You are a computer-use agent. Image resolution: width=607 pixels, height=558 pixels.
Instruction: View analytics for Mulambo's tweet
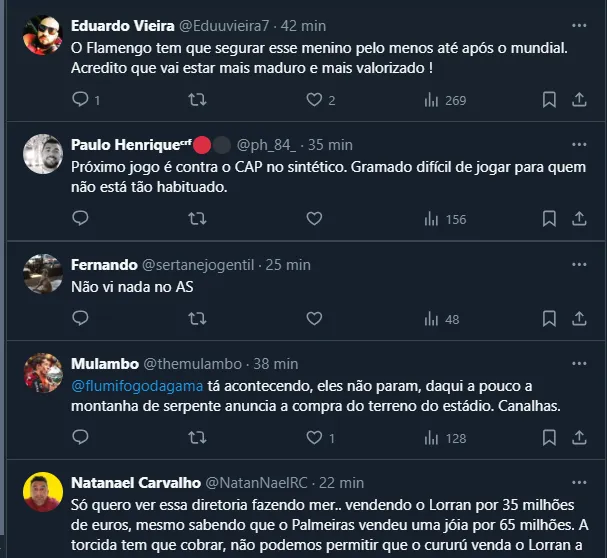432,437
